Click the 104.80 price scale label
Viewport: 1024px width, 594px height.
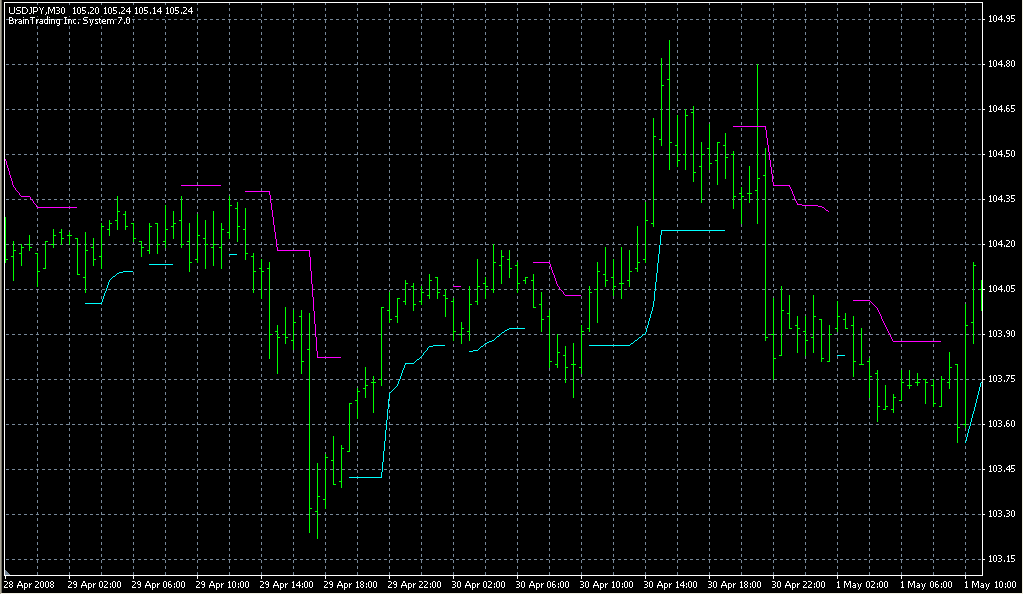pyautogui.click(x=1002, y=64)
